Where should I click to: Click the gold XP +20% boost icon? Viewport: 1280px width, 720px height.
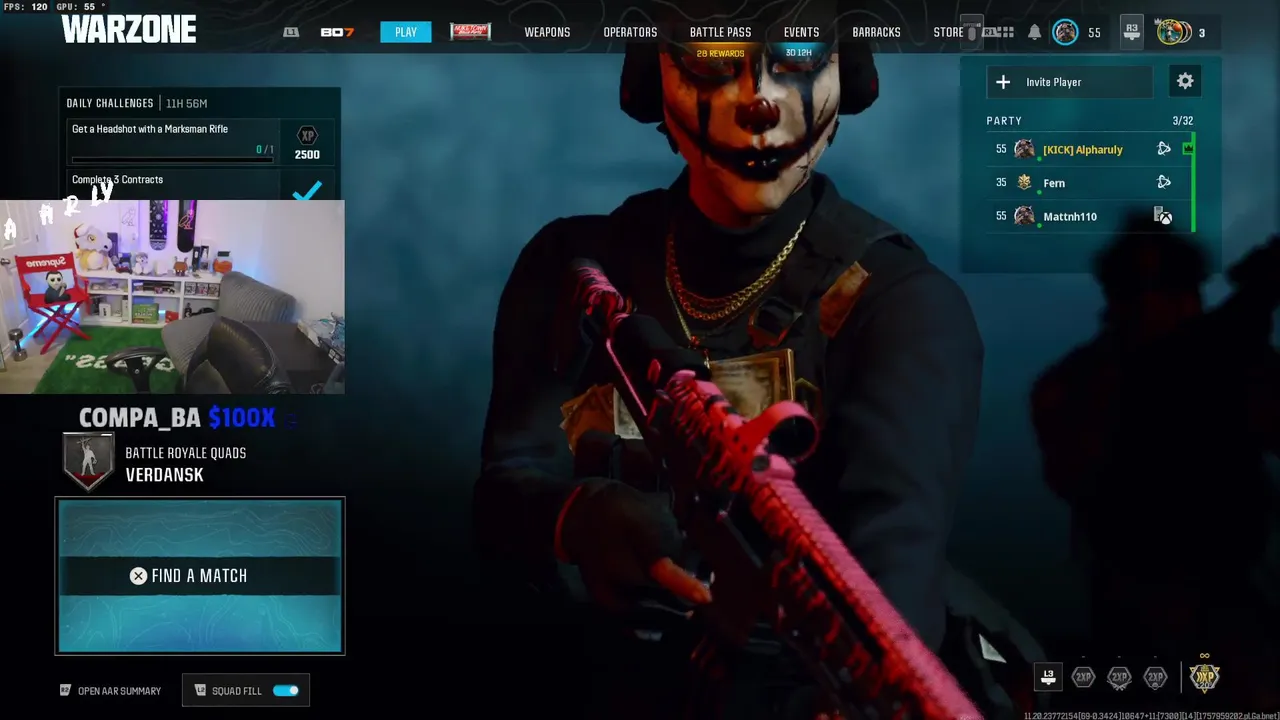tap(1204, 677)
